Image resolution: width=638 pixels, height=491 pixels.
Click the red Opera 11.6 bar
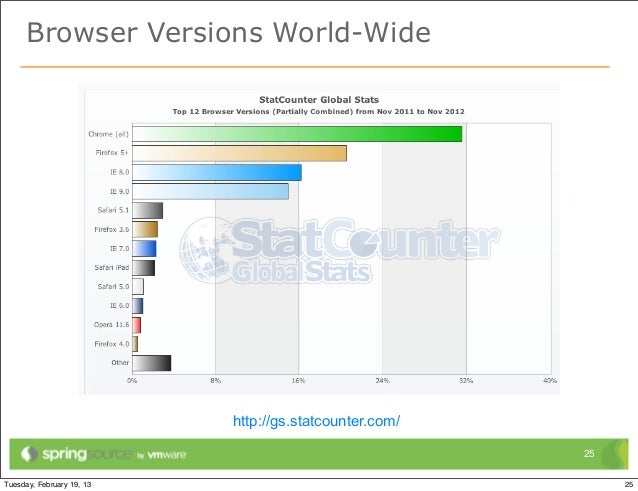coord(136,325)
